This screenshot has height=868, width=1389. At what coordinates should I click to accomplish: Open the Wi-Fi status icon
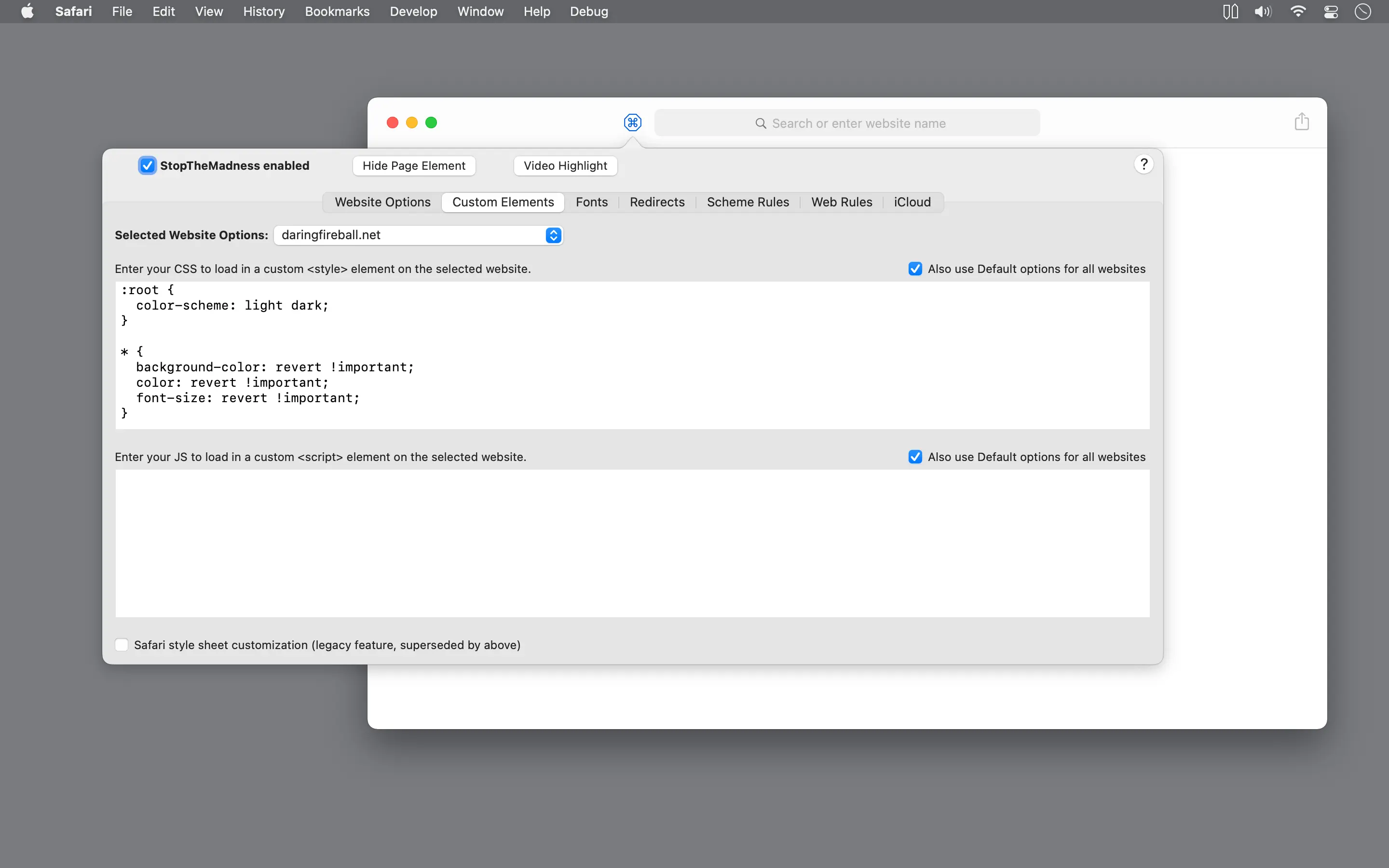pyautogui.click(x=1298, y=12)
